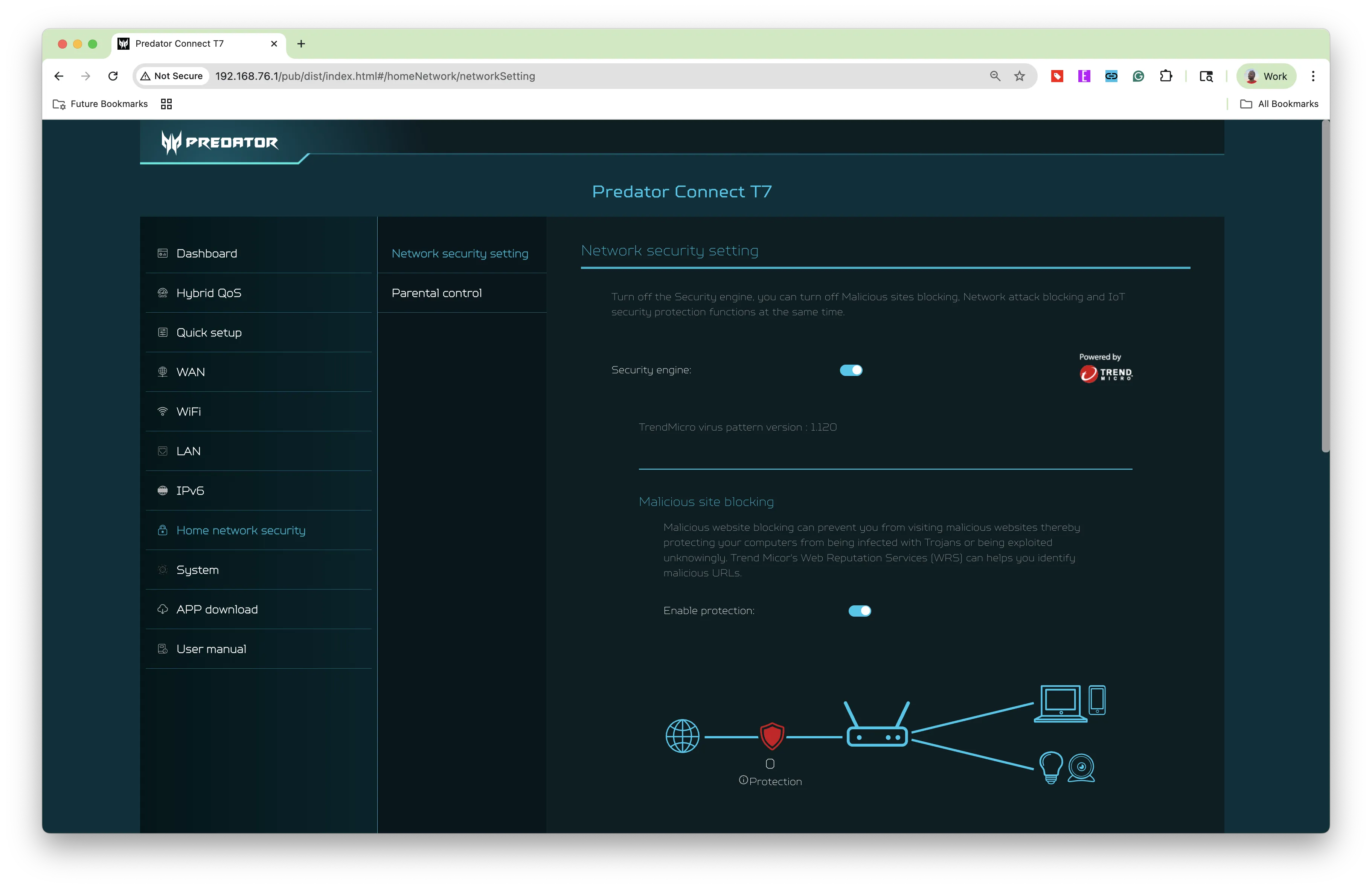Open the Hybrid QoS menu item
Image resolution: width=1372 pixels, height=889 pixels.
click(258, 293)
